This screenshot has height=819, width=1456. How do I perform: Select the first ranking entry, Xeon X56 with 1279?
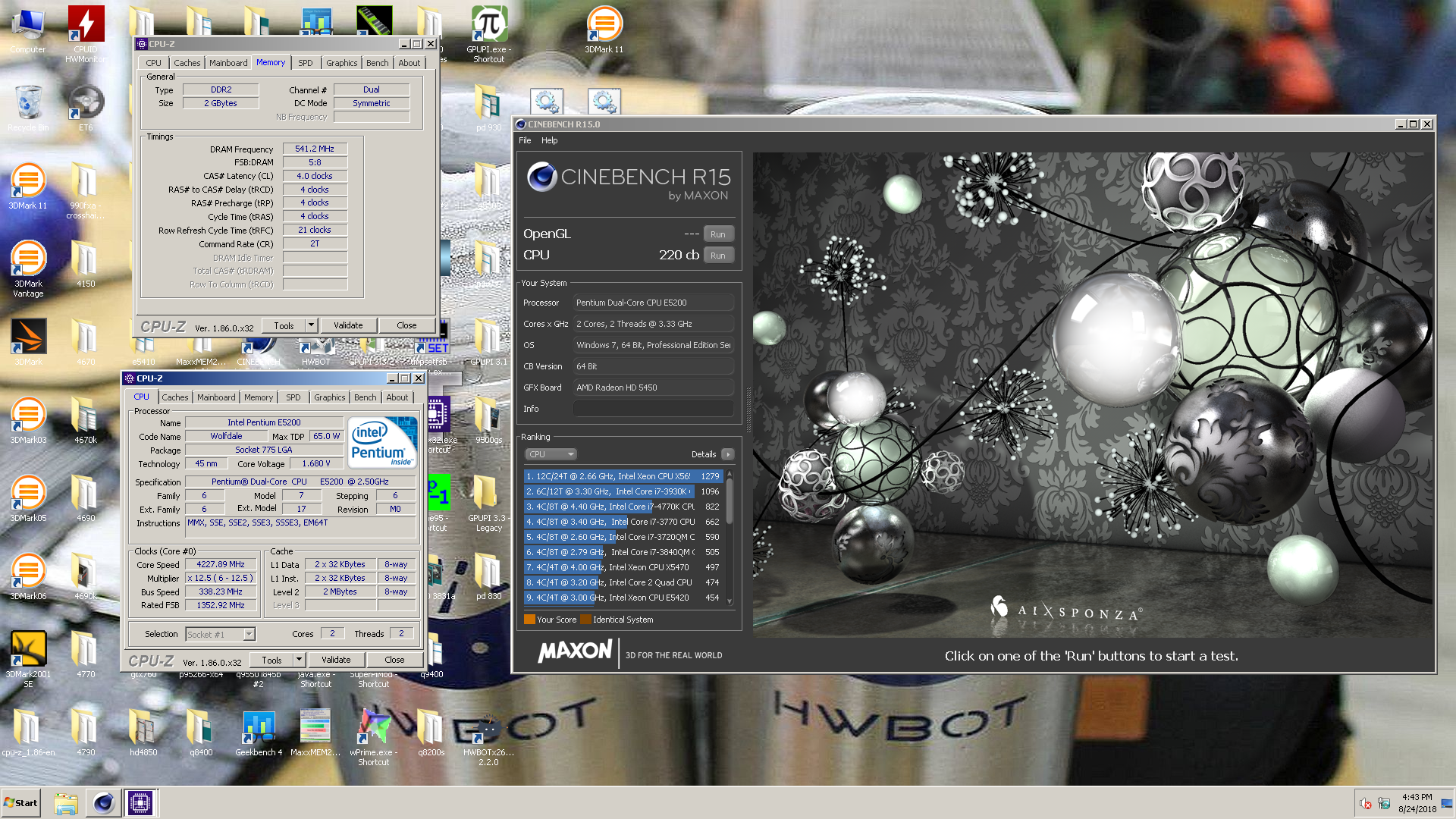(623, 476)
